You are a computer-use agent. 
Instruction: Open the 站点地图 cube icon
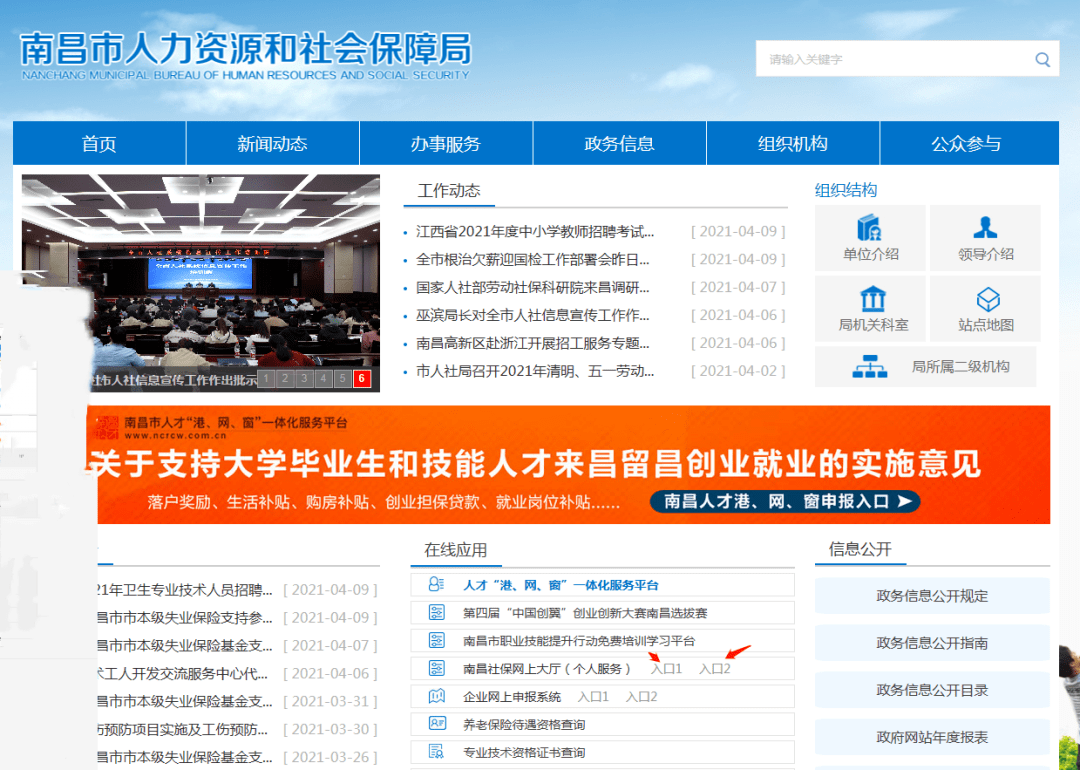(987, 298)
